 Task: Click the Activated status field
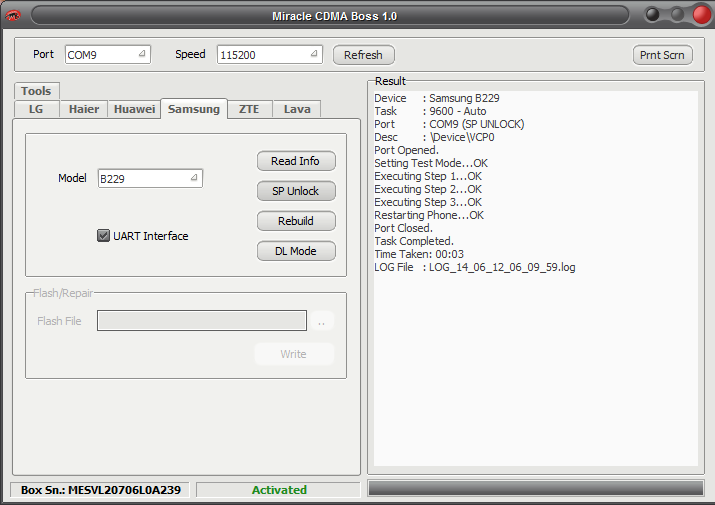279,490
